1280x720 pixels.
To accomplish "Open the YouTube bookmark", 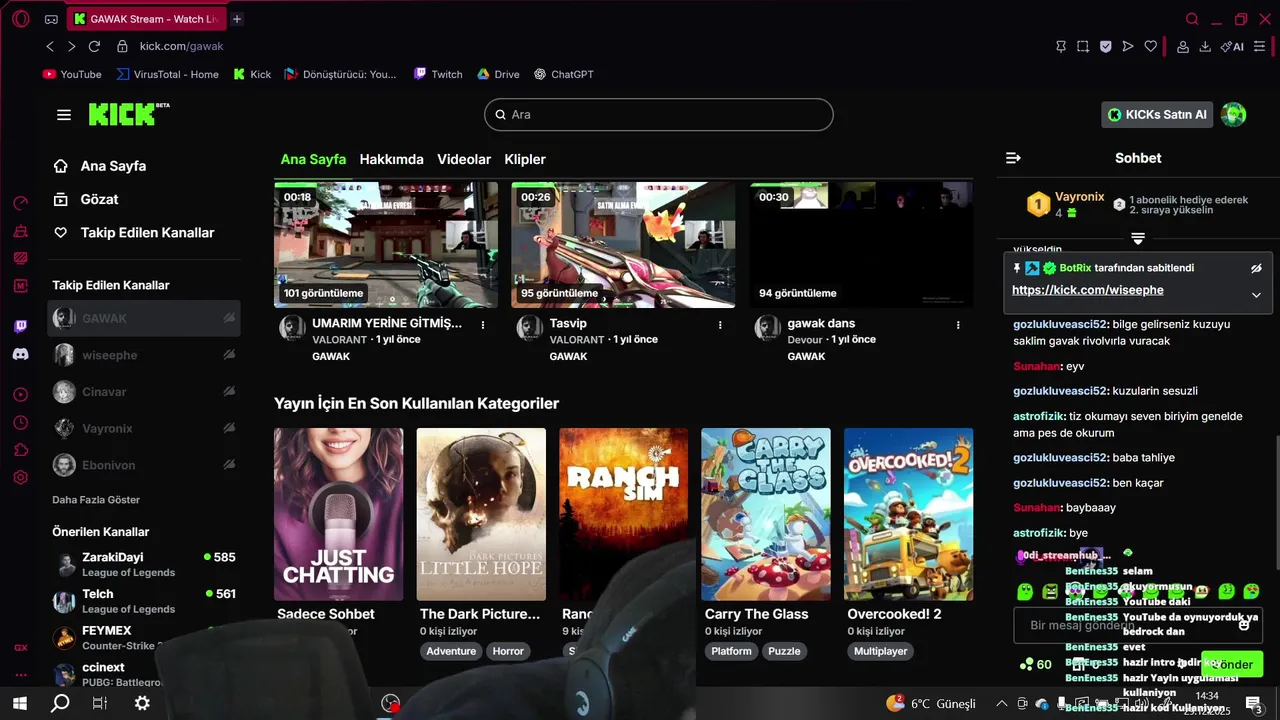I will (72, 74).
